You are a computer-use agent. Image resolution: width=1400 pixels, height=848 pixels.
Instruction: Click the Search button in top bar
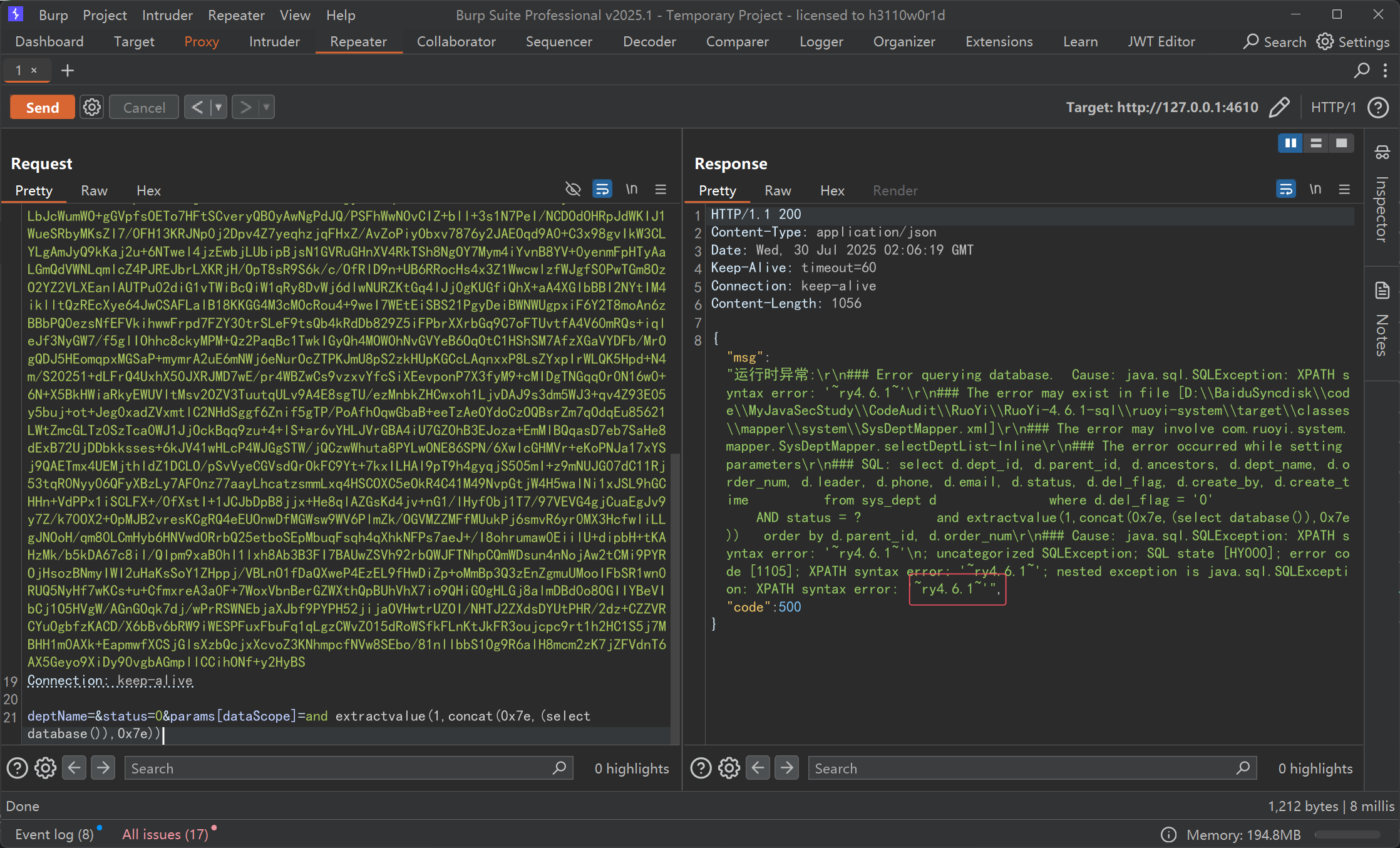[1275, 41]
